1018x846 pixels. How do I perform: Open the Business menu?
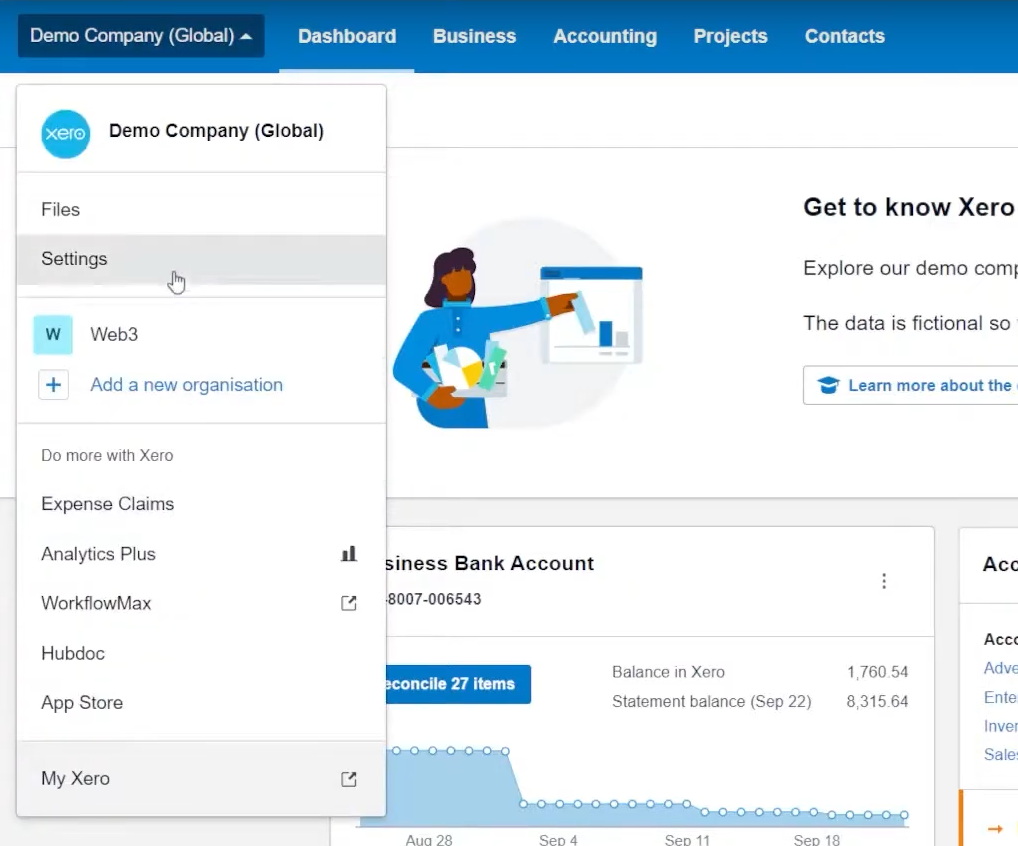(475, 36)
